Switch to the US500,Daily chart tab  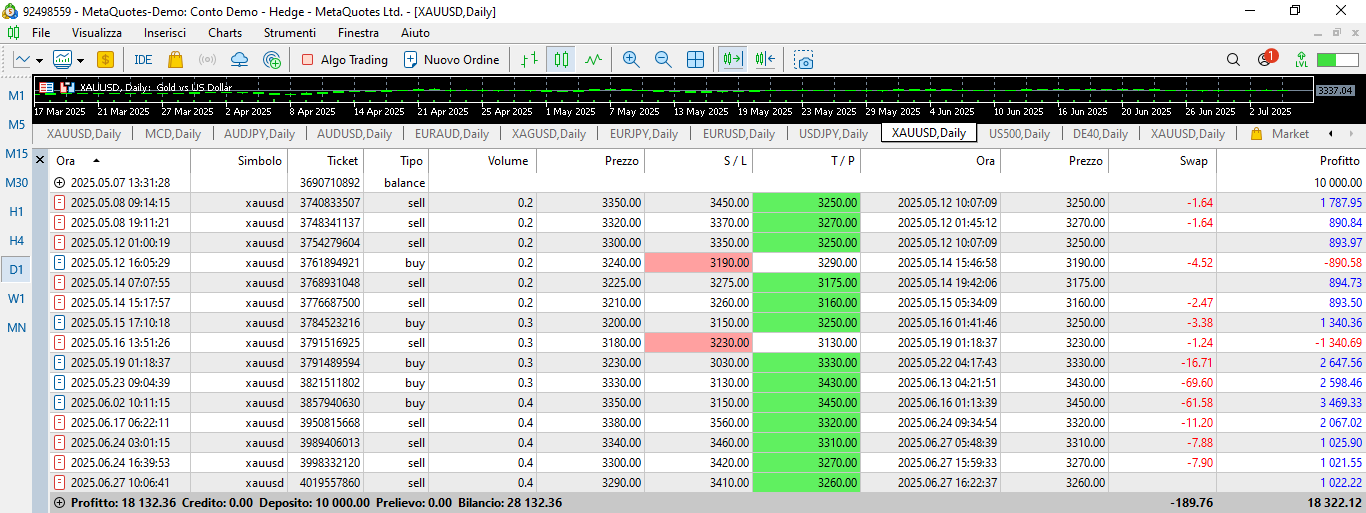1019,134
